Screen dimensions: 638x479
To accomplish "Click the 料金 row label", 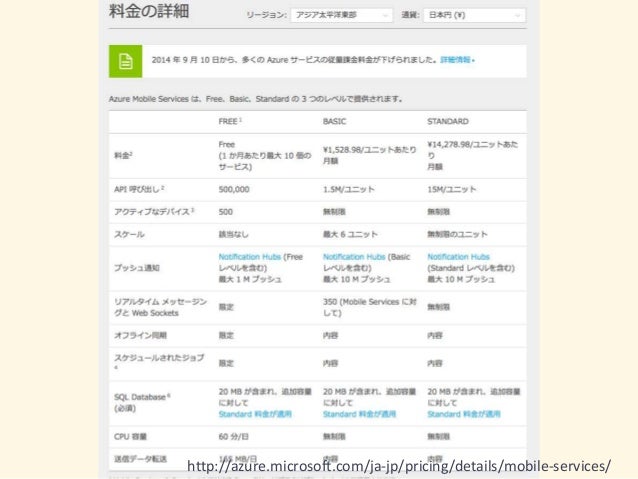I will 123,155.
